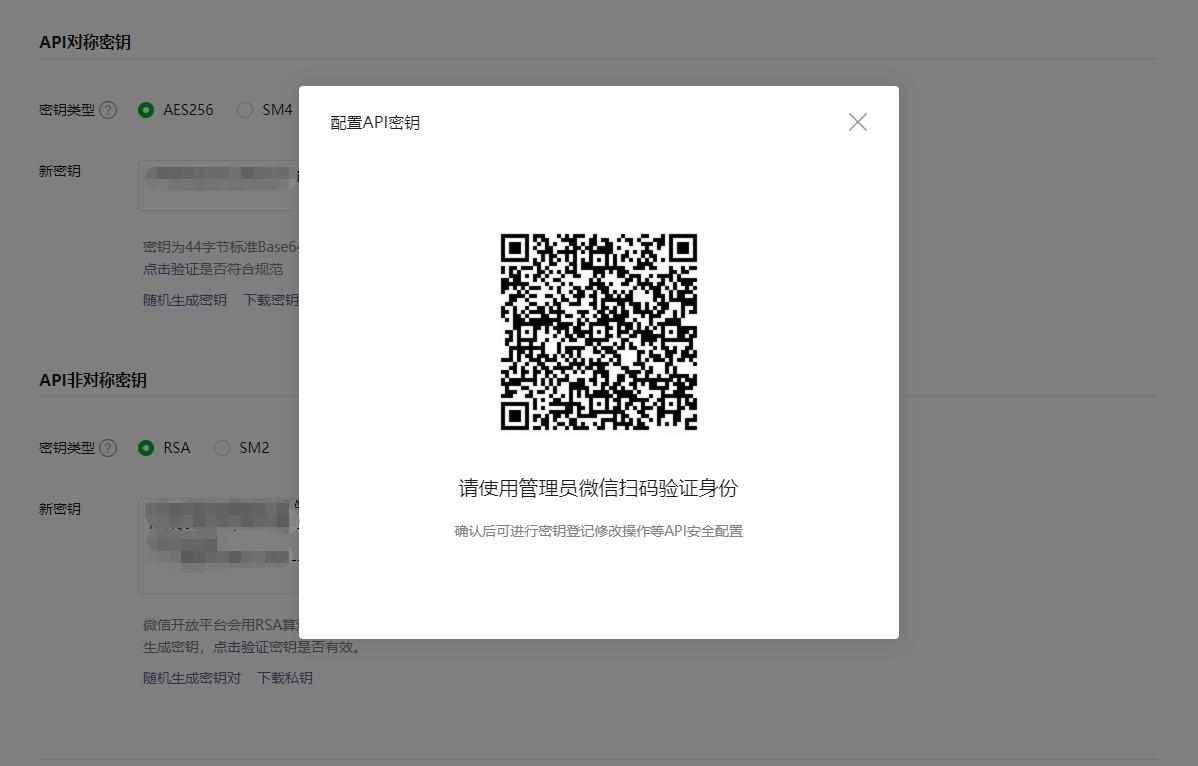
Task: Choose the SM2 asymmetric key type
Action: tap(222, 448)
